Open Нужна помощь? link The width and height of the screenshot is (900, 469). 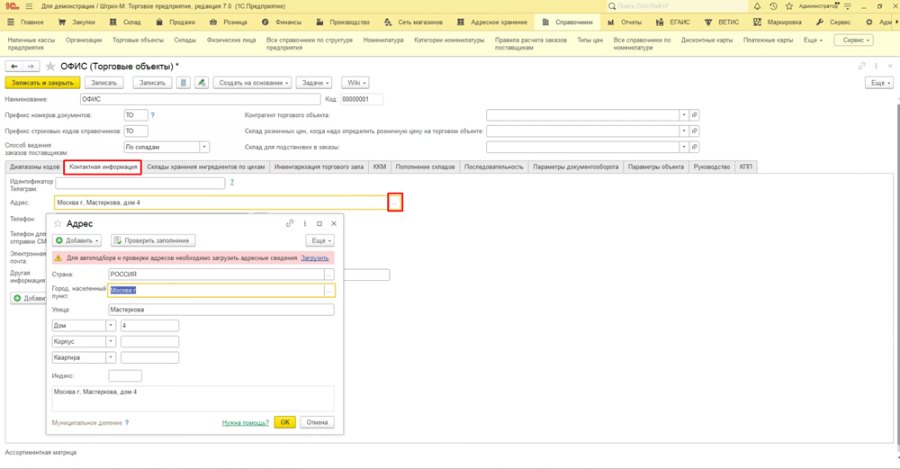click(x=245, y=423)
